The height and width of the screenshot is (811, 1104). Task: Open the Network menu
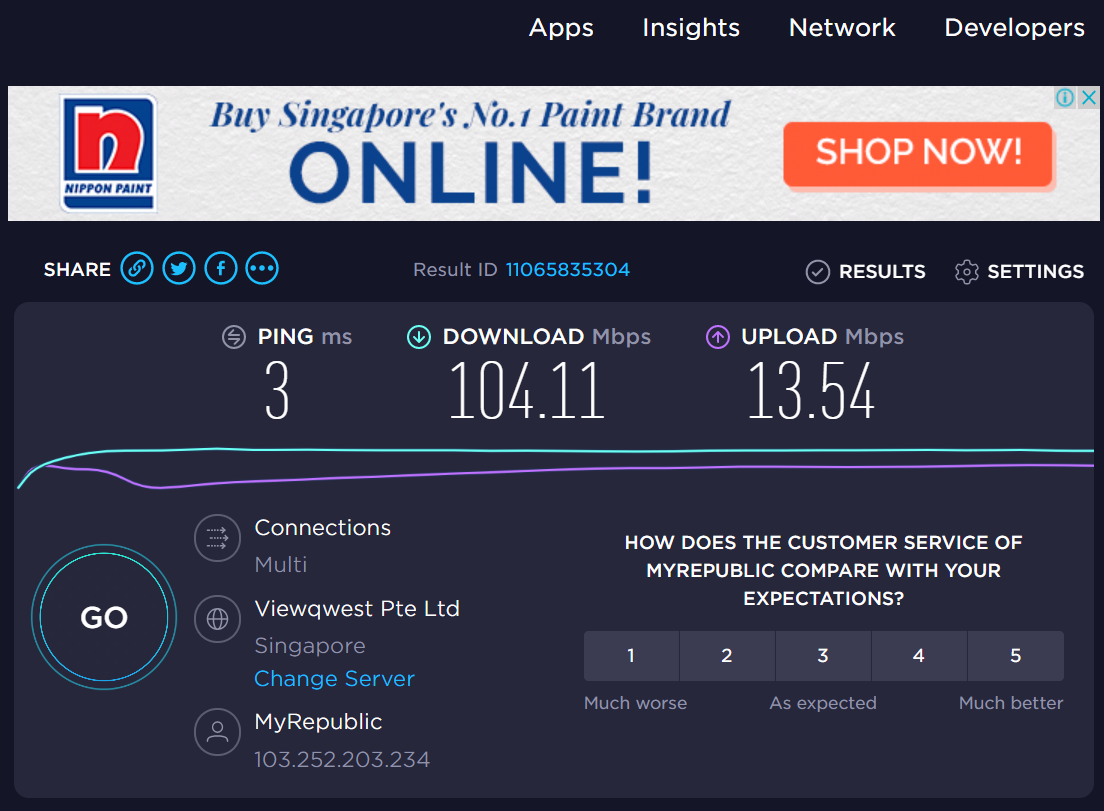[x=842, y=28]
